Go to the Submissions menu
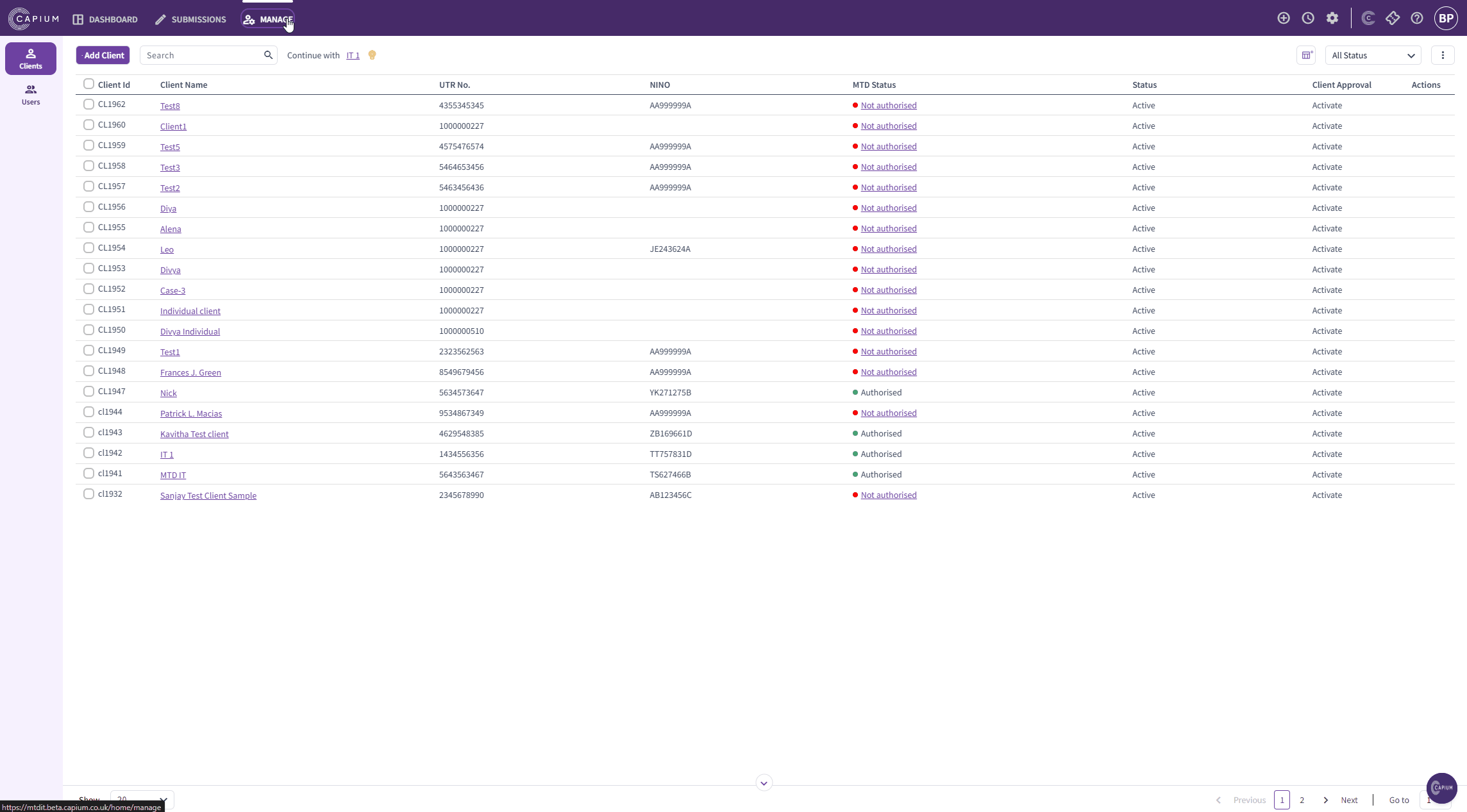Image resolution: width=1467 pixels, height=812 pixels. (x=190, y=19)
